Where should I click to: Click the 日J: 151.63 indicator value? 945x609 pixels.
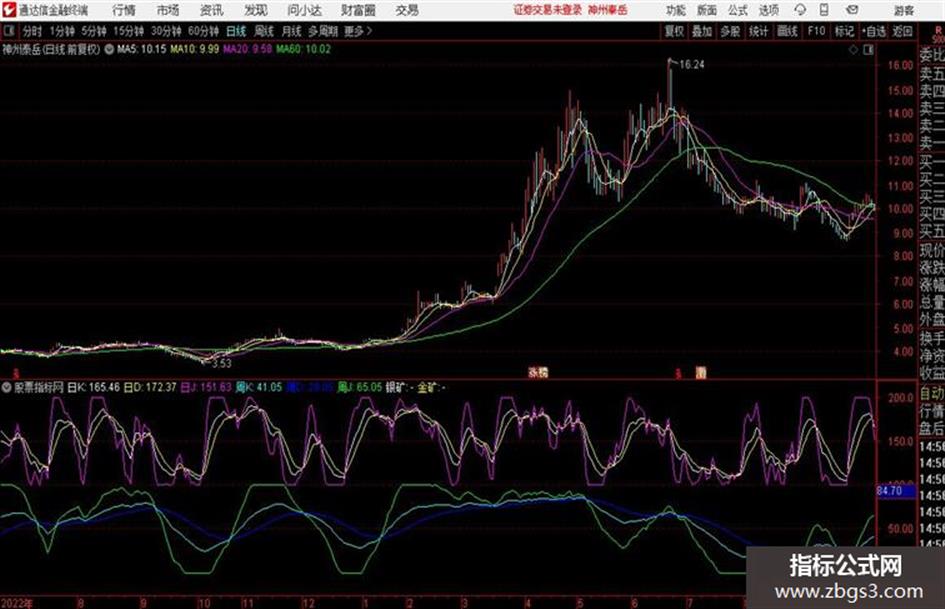(x=206, y=387)
